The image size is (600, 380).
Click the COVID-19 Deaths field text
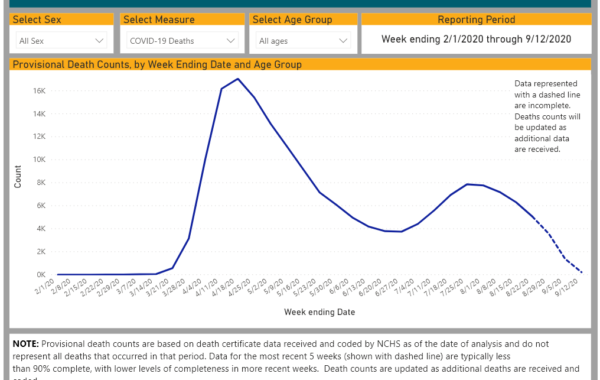162,41
